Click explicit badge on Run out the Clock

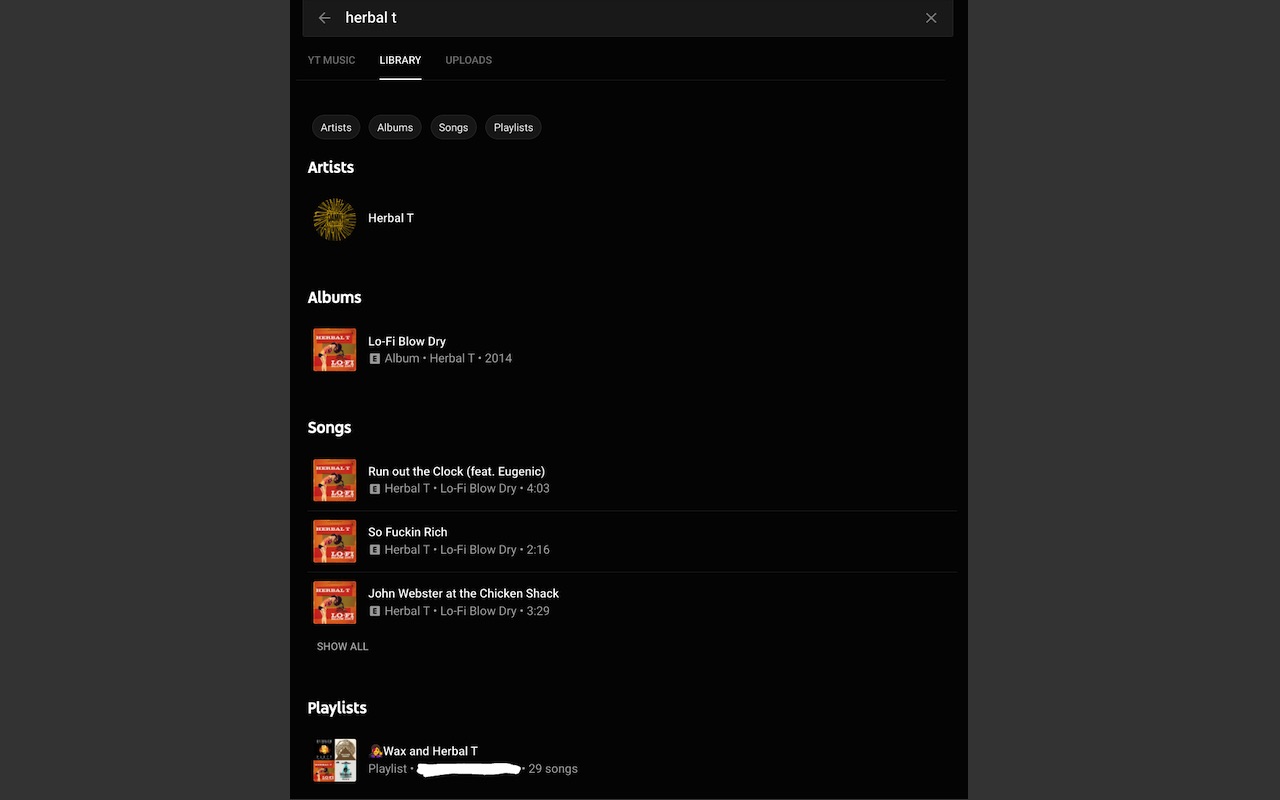tap(375, 489)
